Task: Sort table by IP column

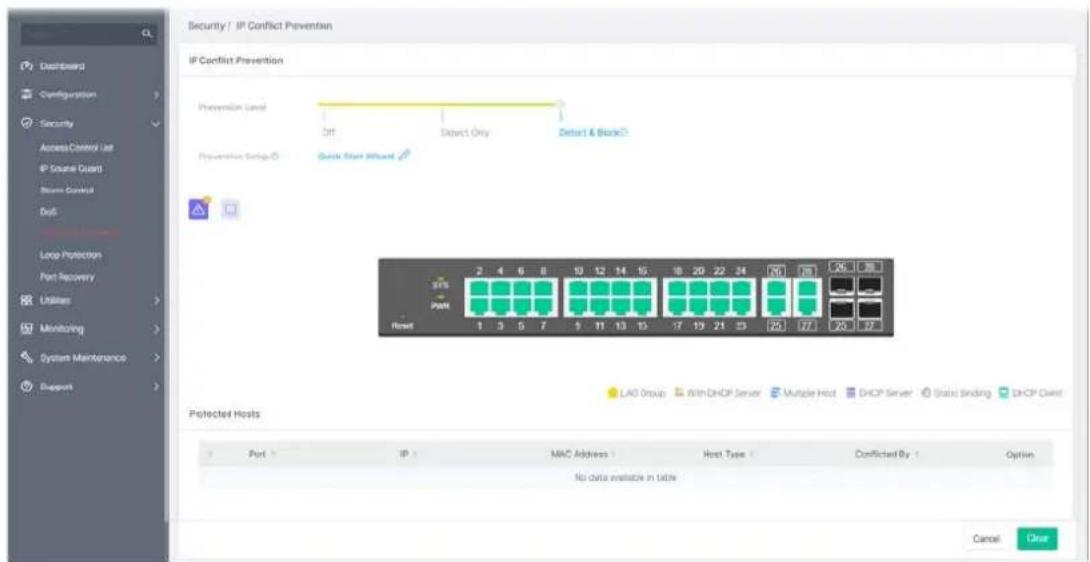Action: (x=408, y=454)
